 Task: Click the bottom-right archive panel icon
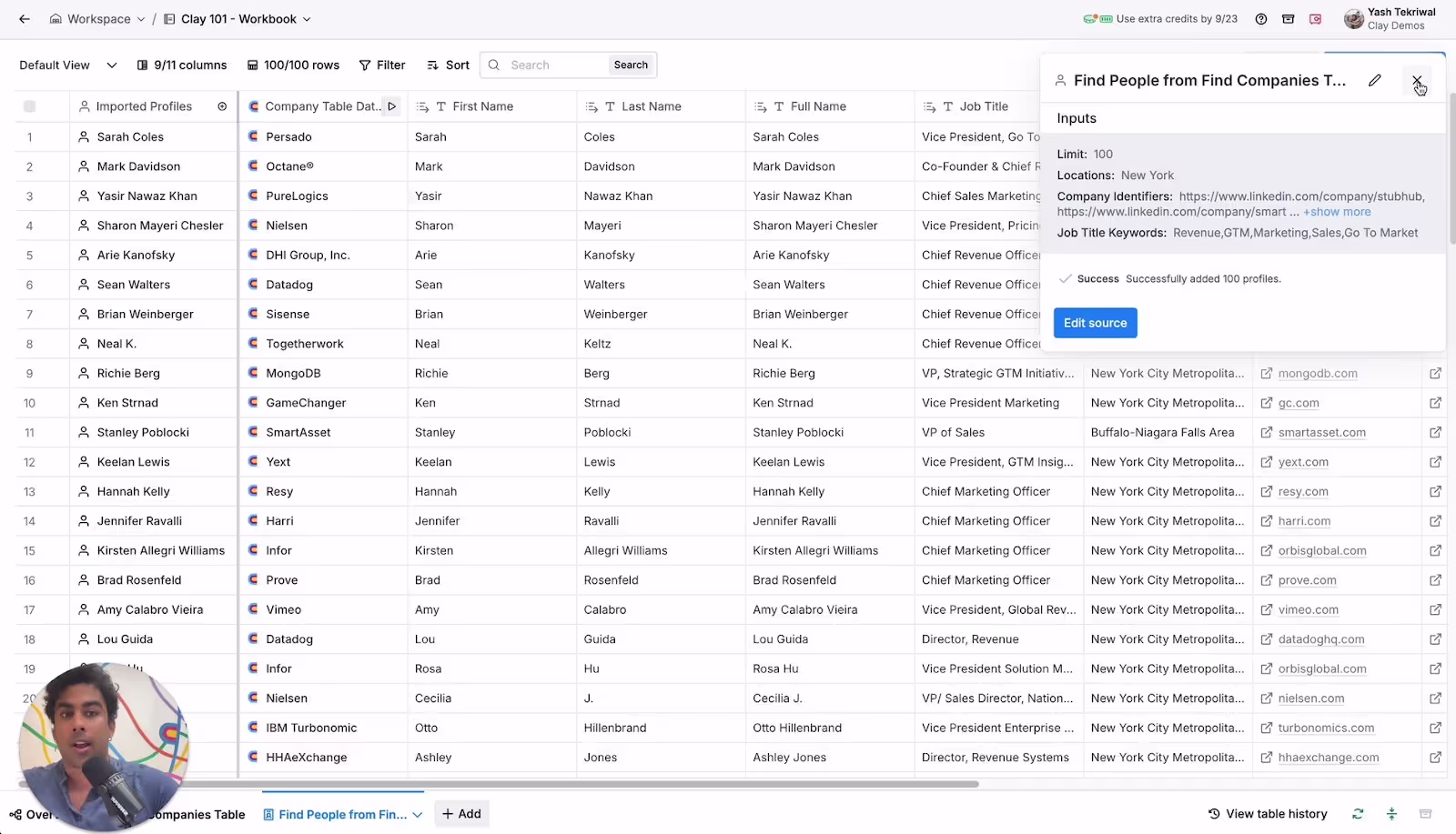(x=1426, y=814)
